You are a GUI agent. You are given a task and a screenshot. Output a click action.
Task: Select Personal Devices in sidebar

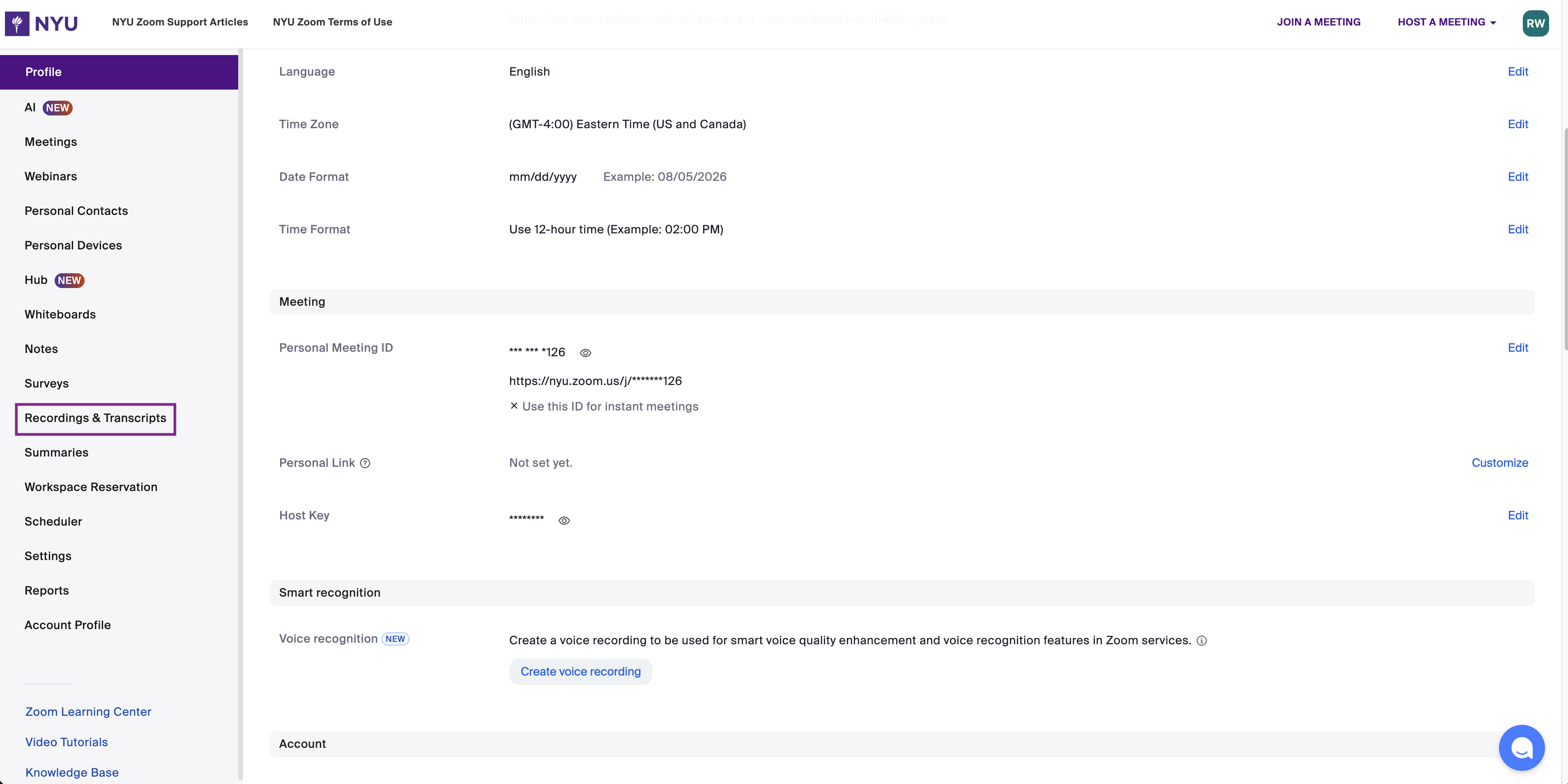pyautogui.click(x=73, y=245)
